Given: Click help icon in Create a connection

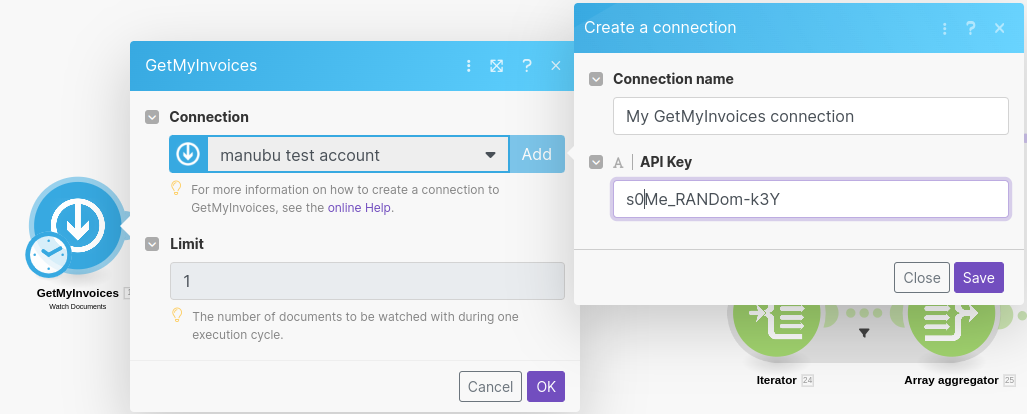Looking at the screenshot, I should (x=970, y=28).
